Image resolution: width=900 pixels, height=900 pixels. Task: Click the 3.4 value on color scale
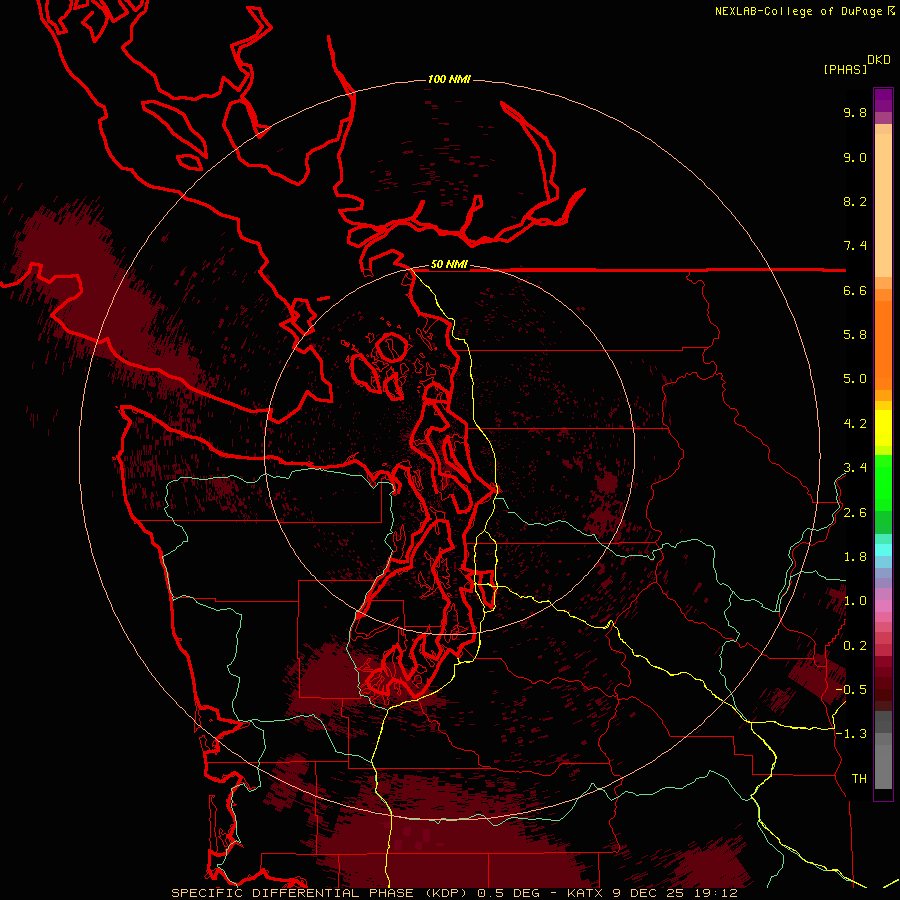[x=855, y=468]
